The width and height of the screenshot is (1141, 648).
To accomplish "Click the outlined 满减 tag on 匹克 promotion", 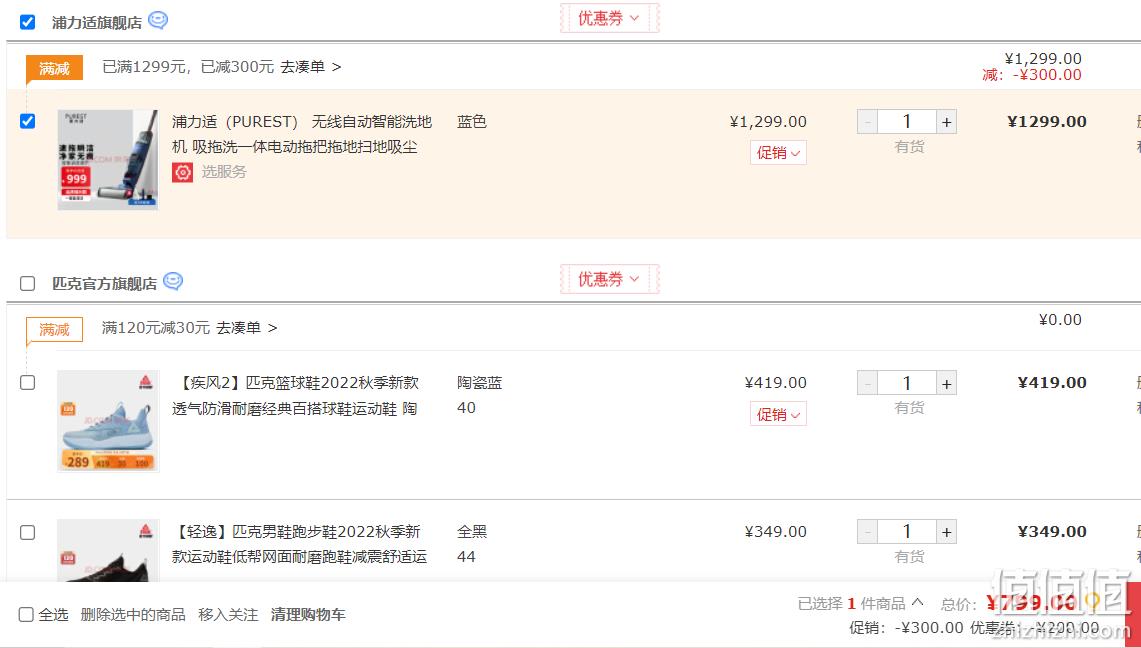I will 55,329.
